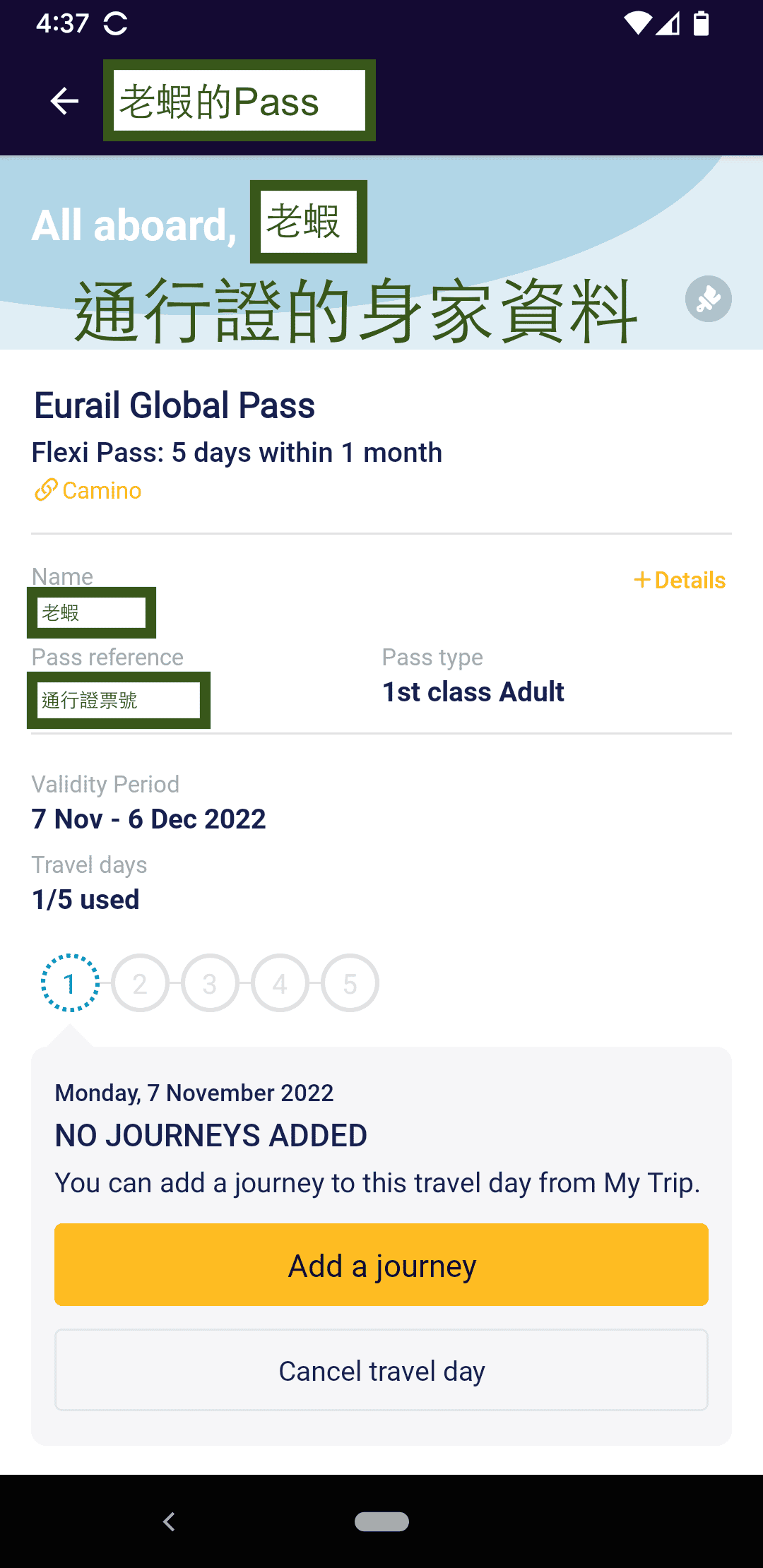The width and height of the screenshot is (763, 1568).
Task: Open the Camino linked trip
Action: coord(102,490)
